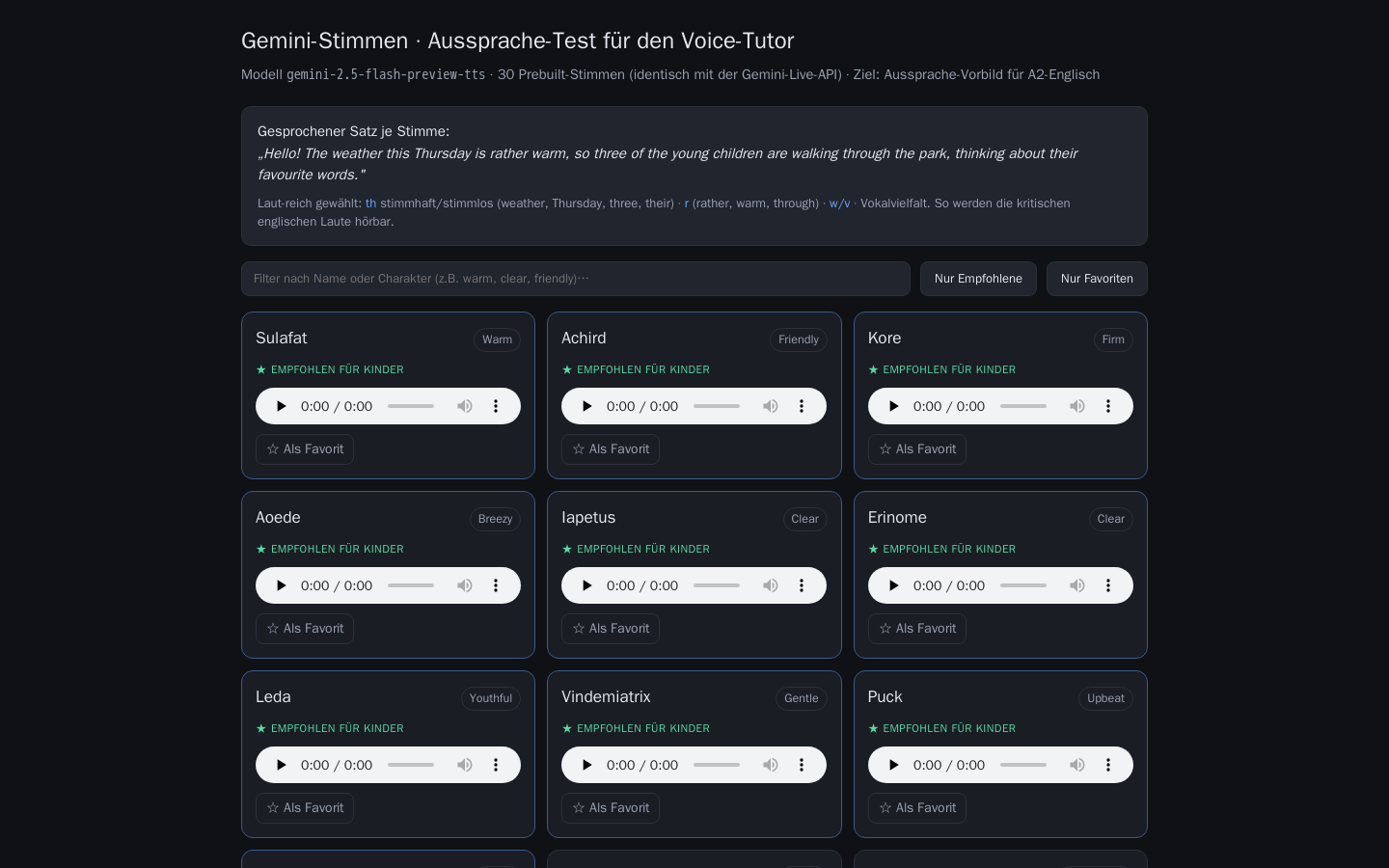Click the 'Upbeat' tag on Puck

pos(1105,698)
